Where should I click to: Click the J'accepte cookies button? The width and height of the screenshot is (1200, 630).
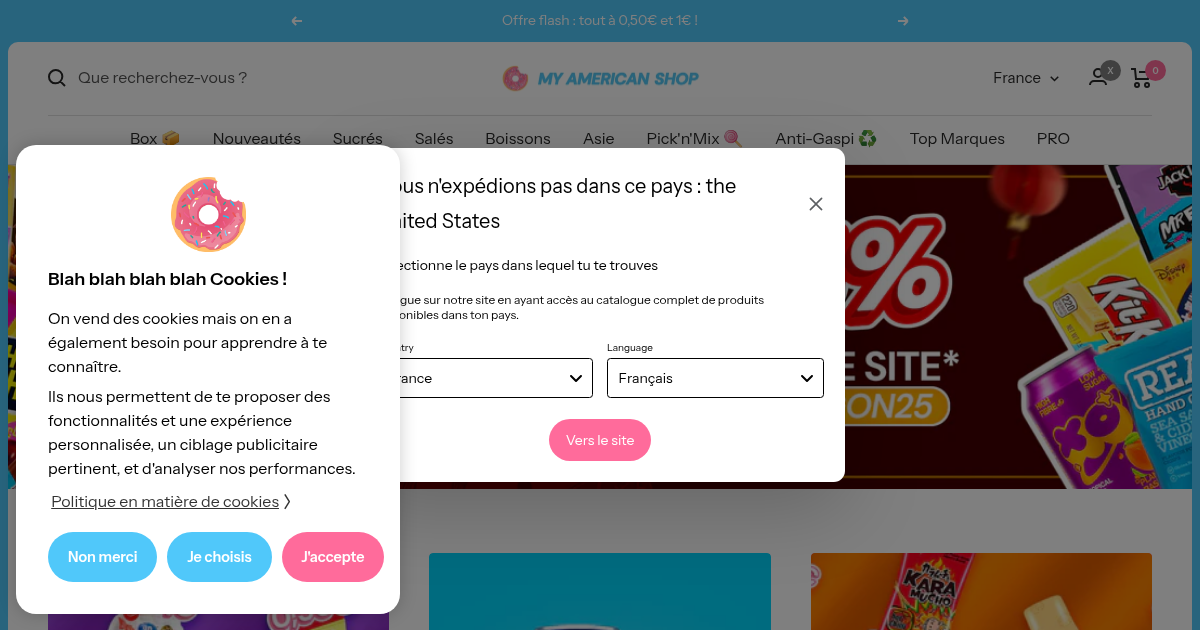[333, 557]
